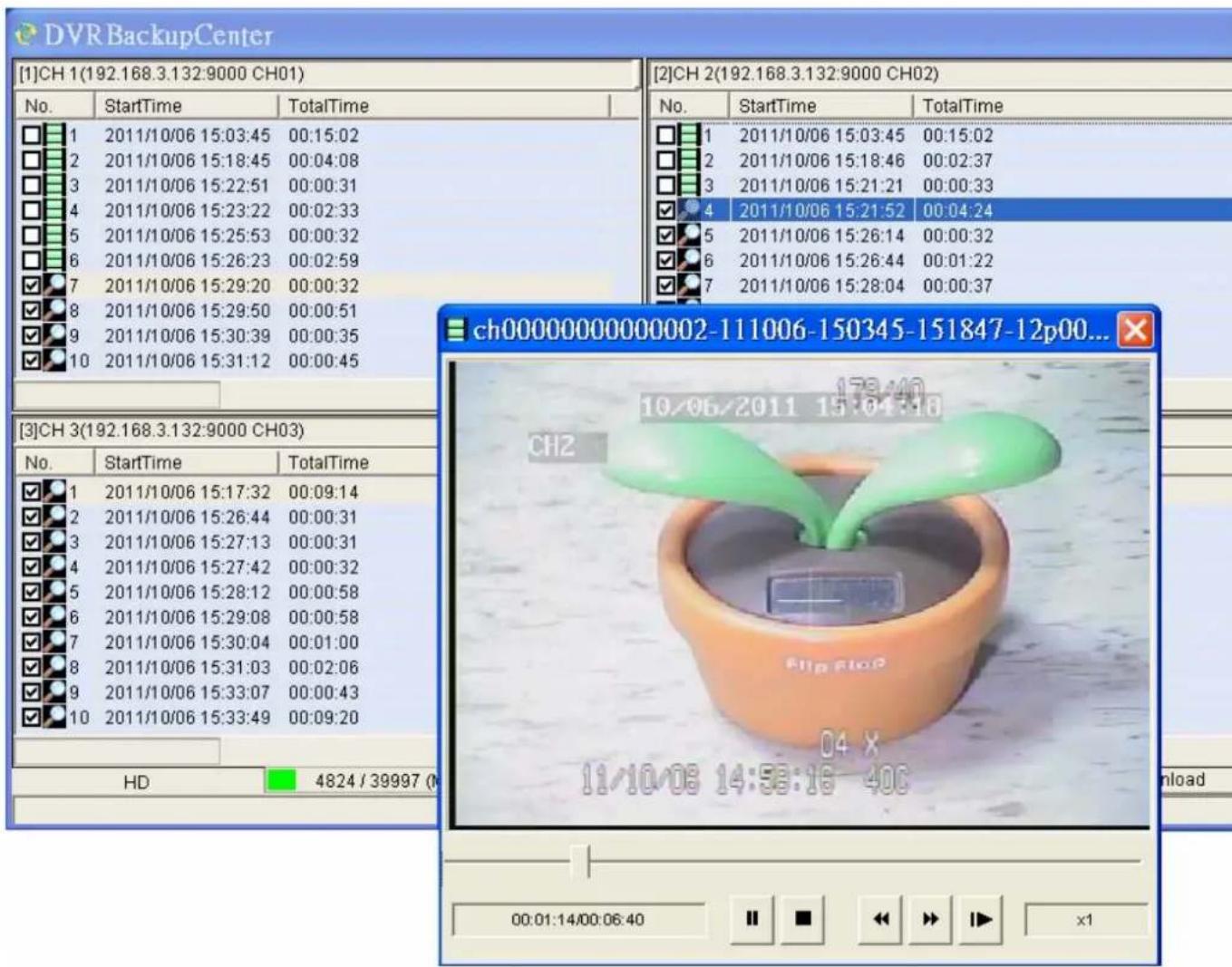The image size is (1232, 967).
Task: Rewind the video with the double-left arrows
Action: 880,919
